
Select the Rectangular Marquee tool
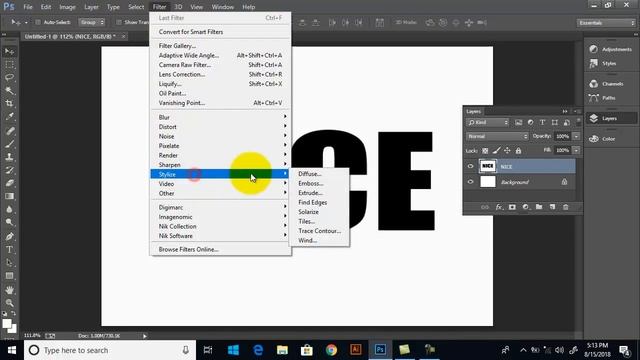tap(9, 64)
